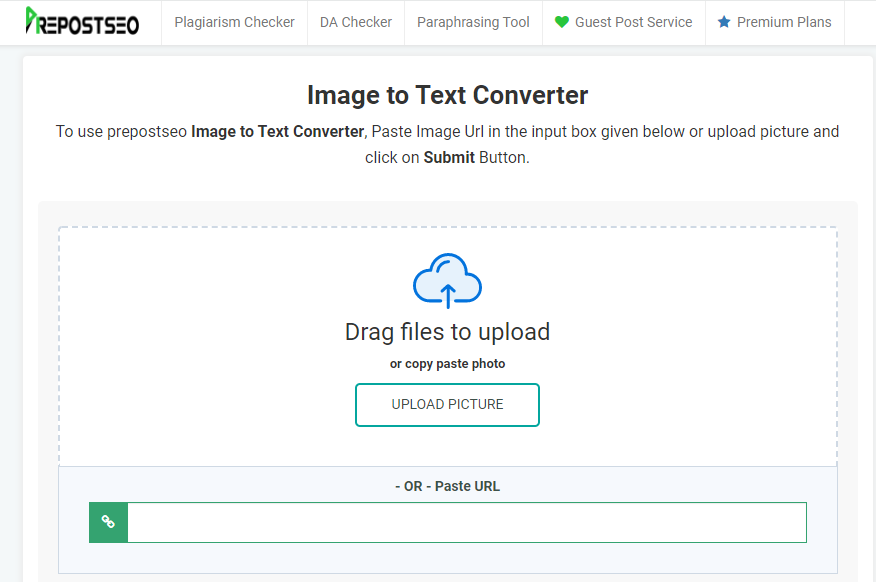Focus the Paste URL input field

pyautogui.click(x=467, y=522)
